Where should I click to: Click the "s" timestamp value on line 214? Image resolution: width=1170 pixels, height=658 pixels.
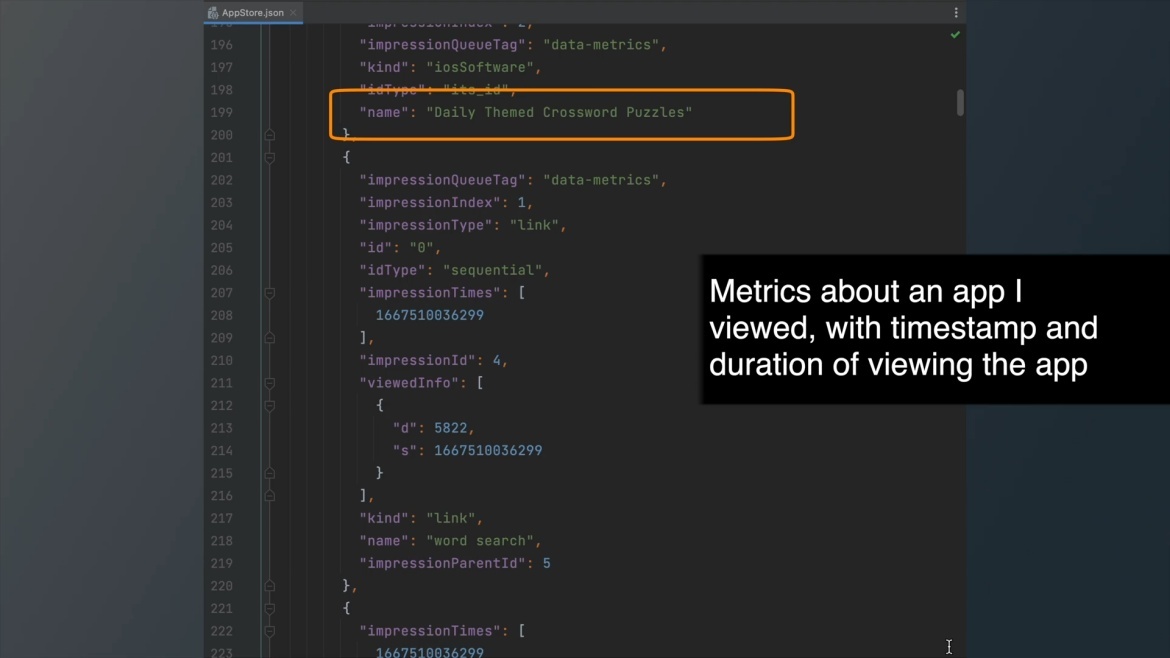[x=488, y=451]
